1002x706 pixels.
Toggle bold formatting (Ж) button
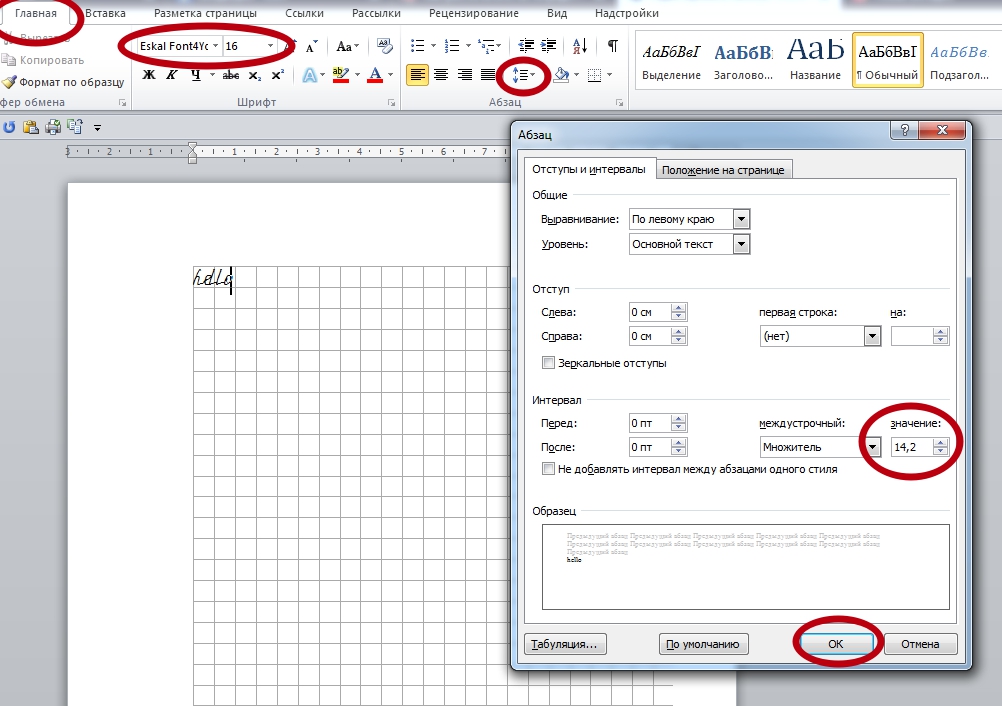[x=149, y=75]
